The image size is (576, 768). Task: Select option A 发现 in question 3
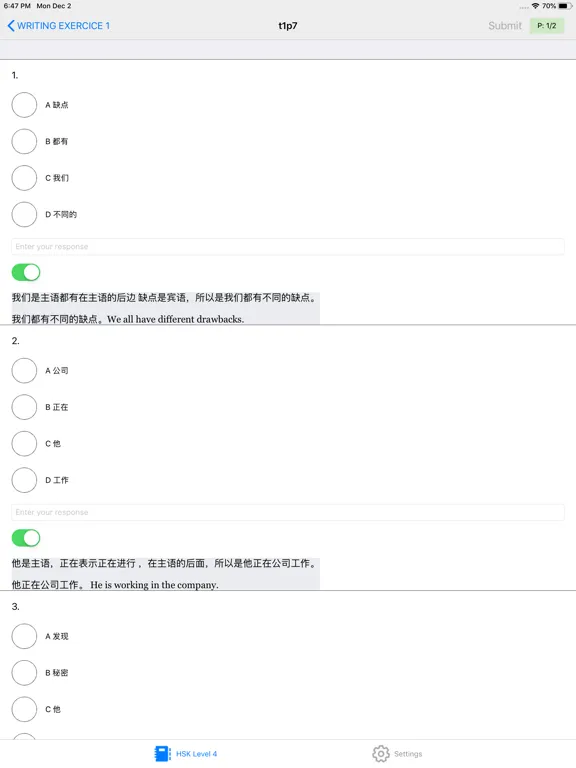tap(24, 636)
